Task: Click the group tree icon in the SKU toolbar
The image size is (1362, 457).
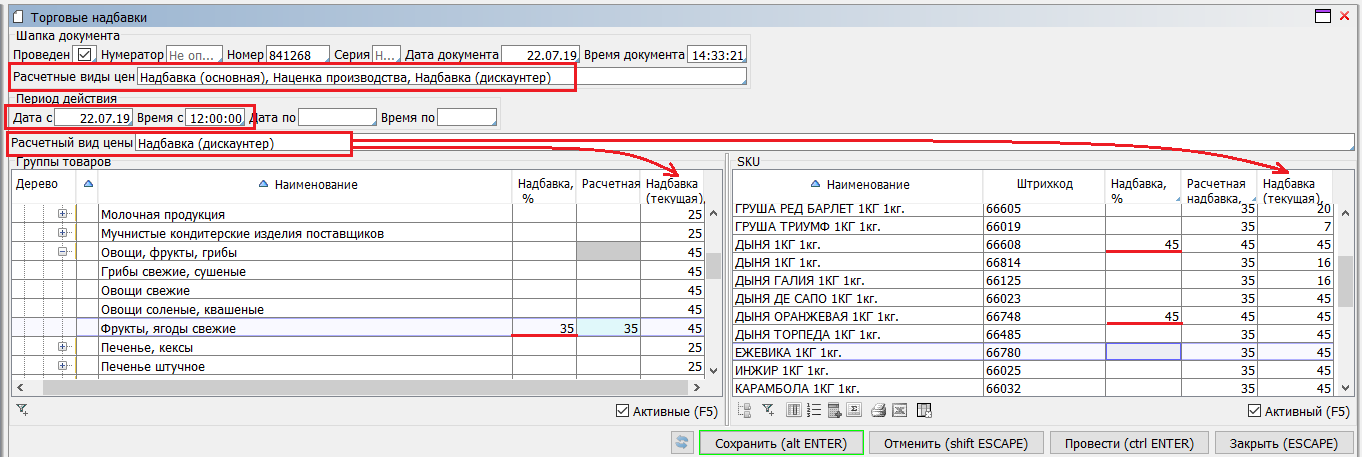Action: click(744, 410)
